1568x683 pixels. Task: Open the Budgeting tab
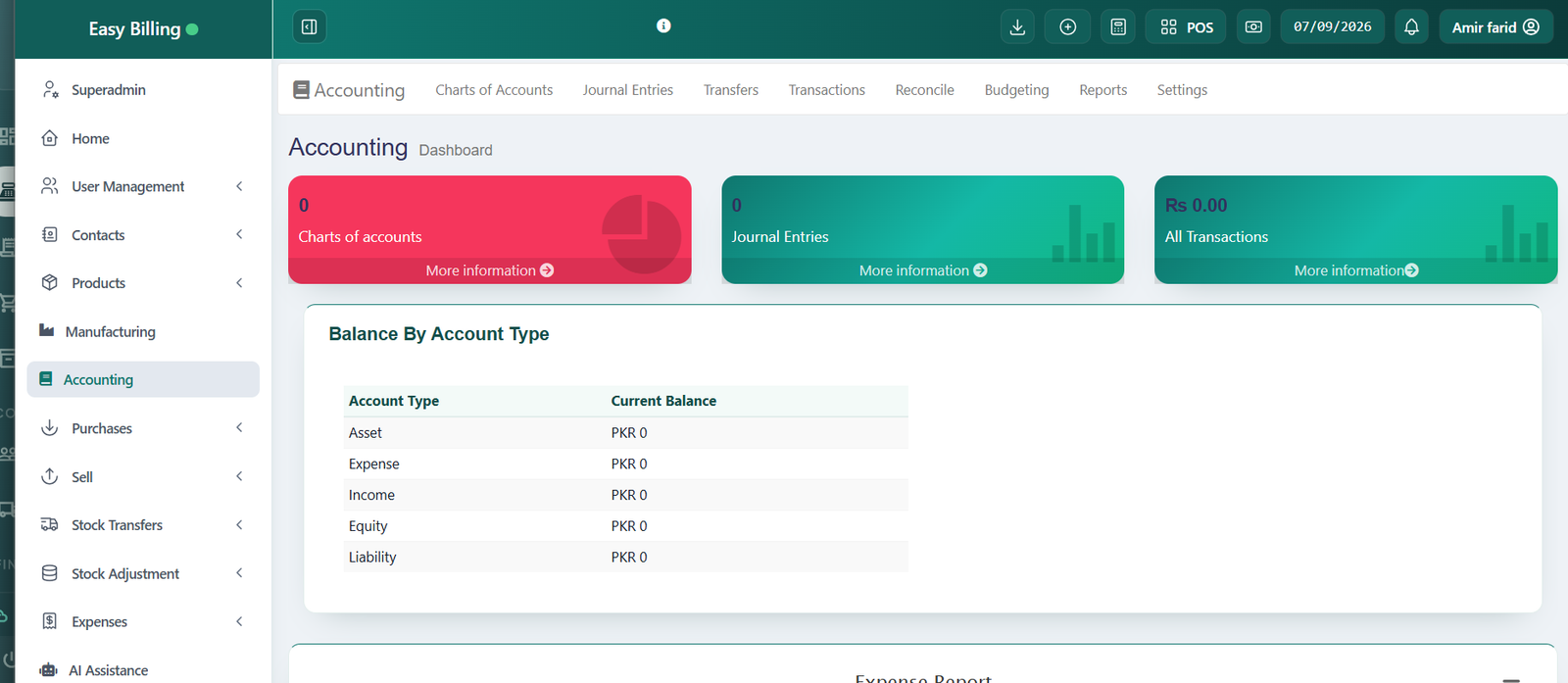[x=1017, y=90]
